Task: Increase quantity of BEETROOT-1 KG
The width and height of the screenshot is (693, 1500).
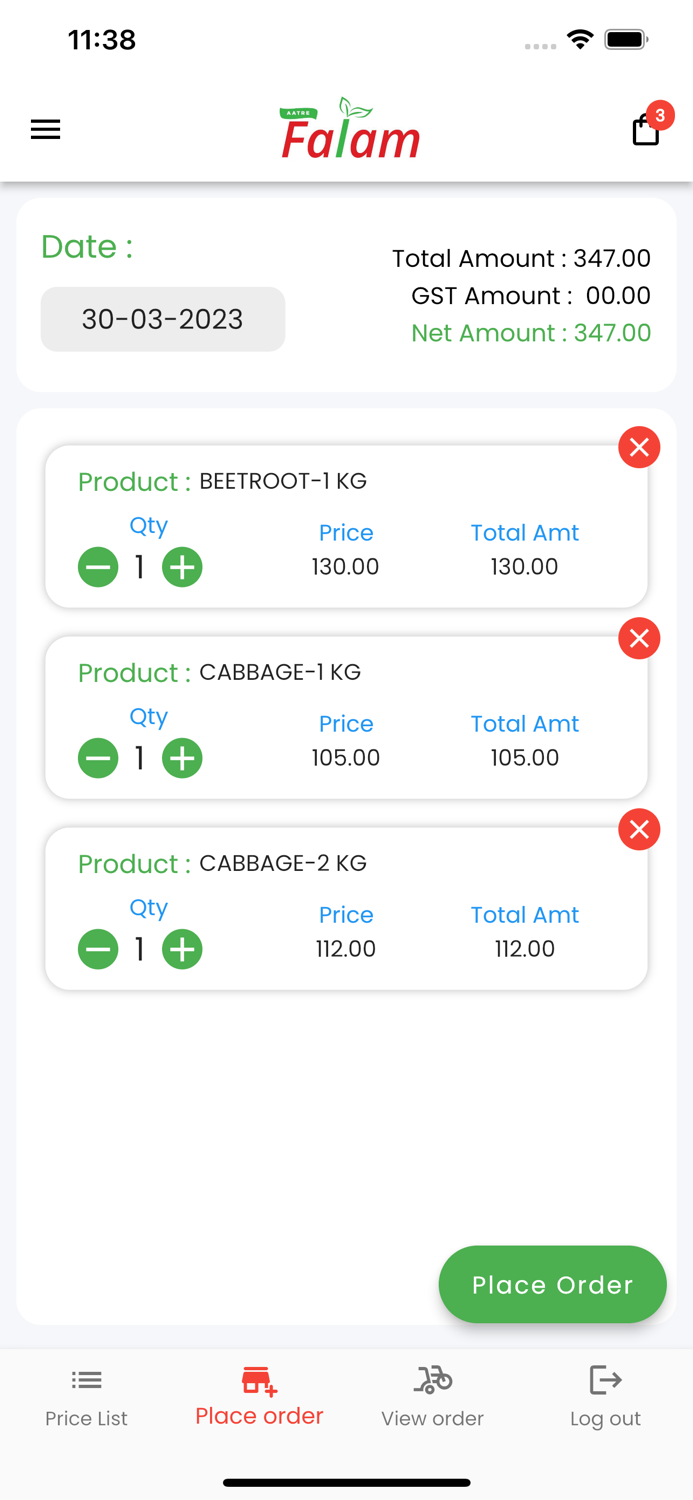Action: click(182, 567)
